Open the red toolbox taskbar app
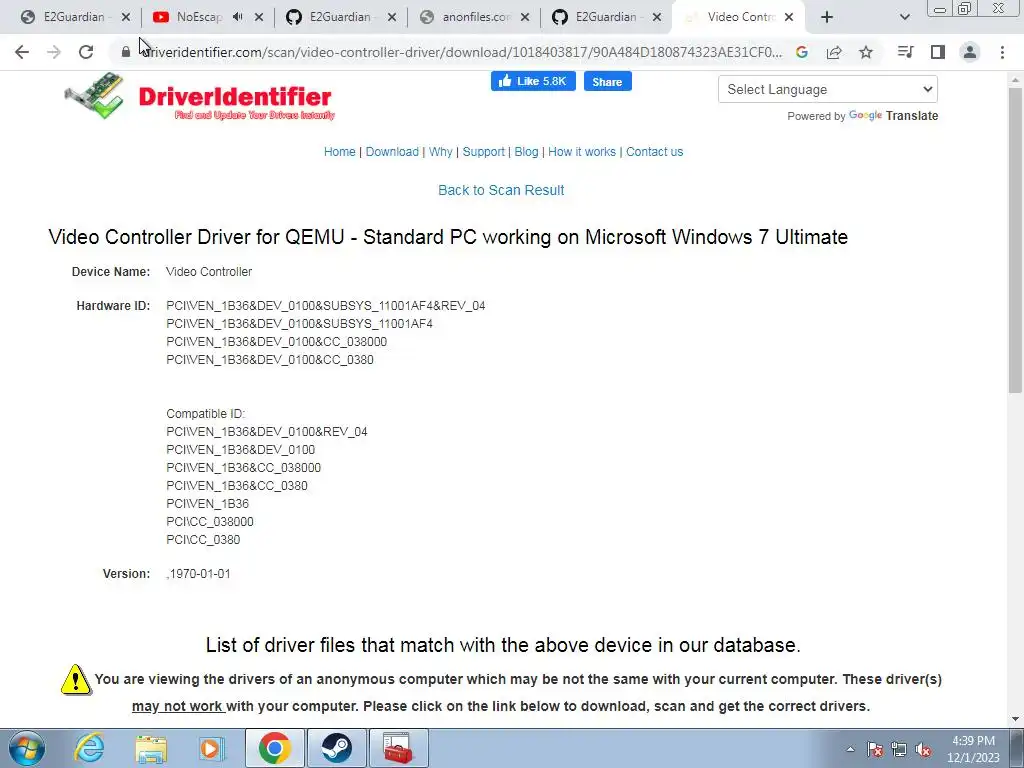 click(399, 748)
